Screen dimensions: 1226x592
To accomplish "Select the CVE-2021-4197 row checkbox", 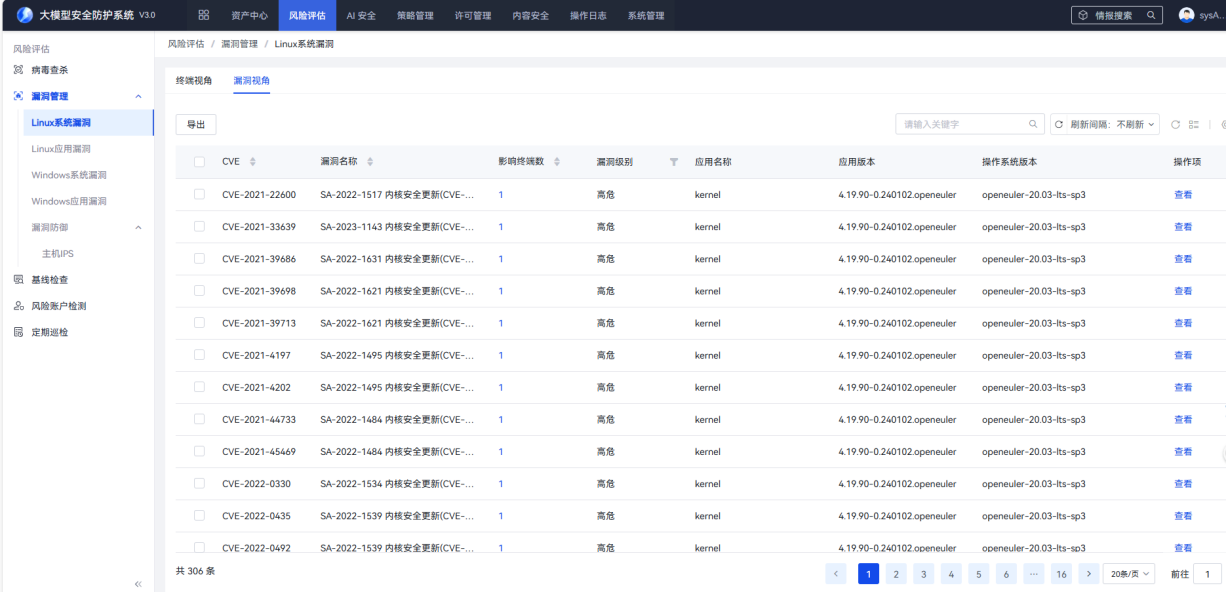I will click(199, 355).
